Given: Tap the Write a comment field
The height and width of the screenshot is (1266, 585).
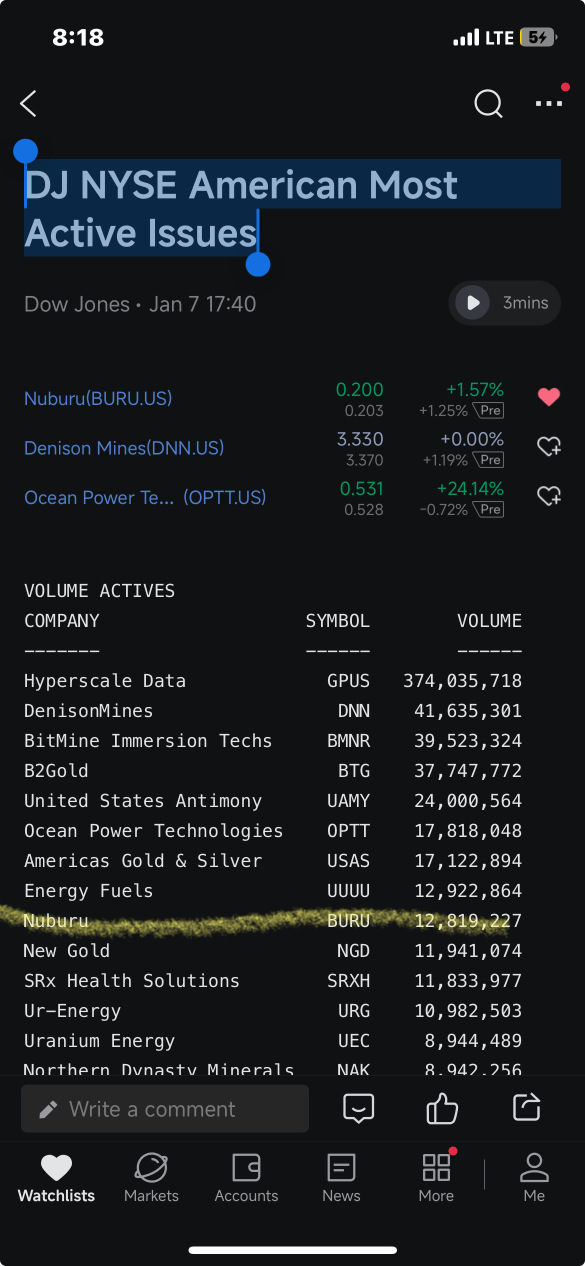Looking at the screenshot, I should [165, 1109].
